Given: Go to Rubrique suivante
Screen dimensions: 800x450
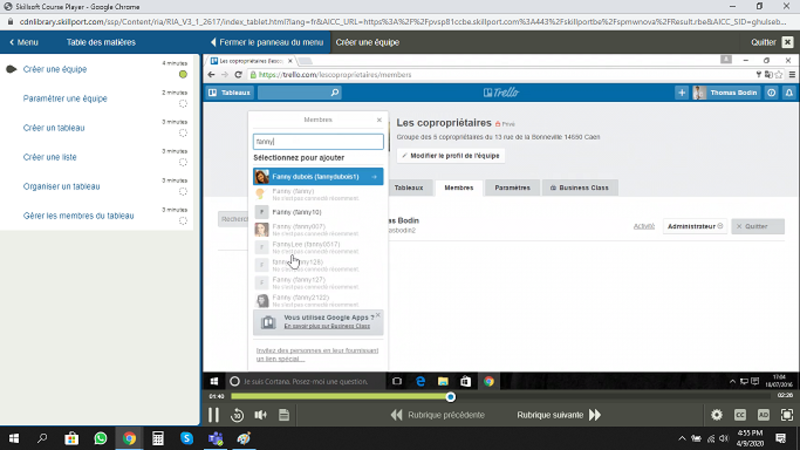Looking at the screenshot, I should click(x=559, y=415).
